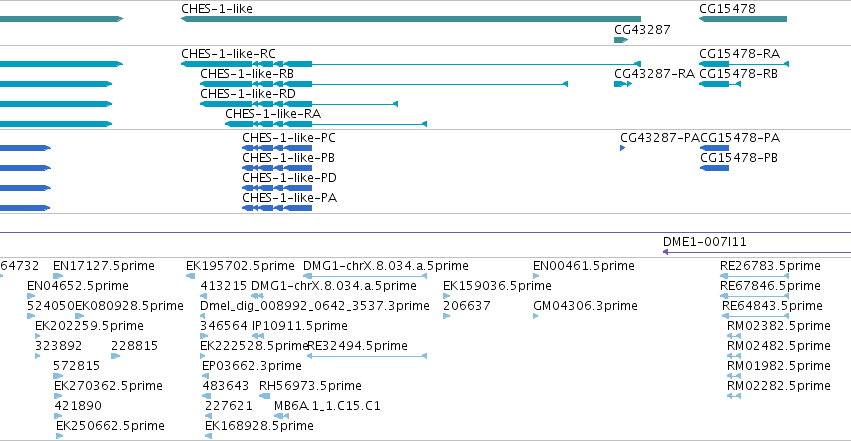Image resolution: width=851 pixels, height=441 pixels.
Task: Select the EK202259.5prime EST label
Action: coord(89,326)
